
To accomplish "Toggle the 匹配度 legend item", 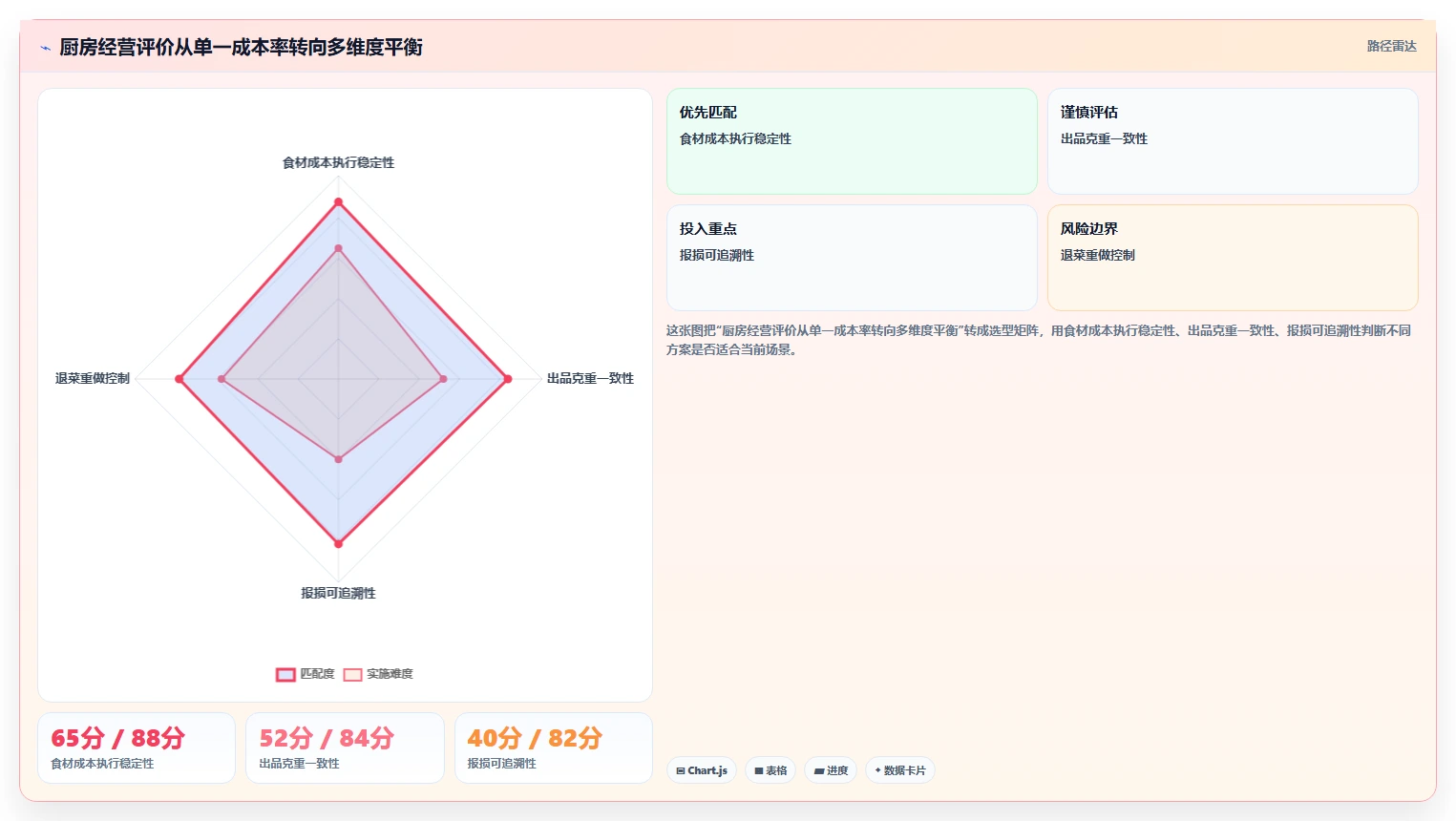I will [306, 674].
